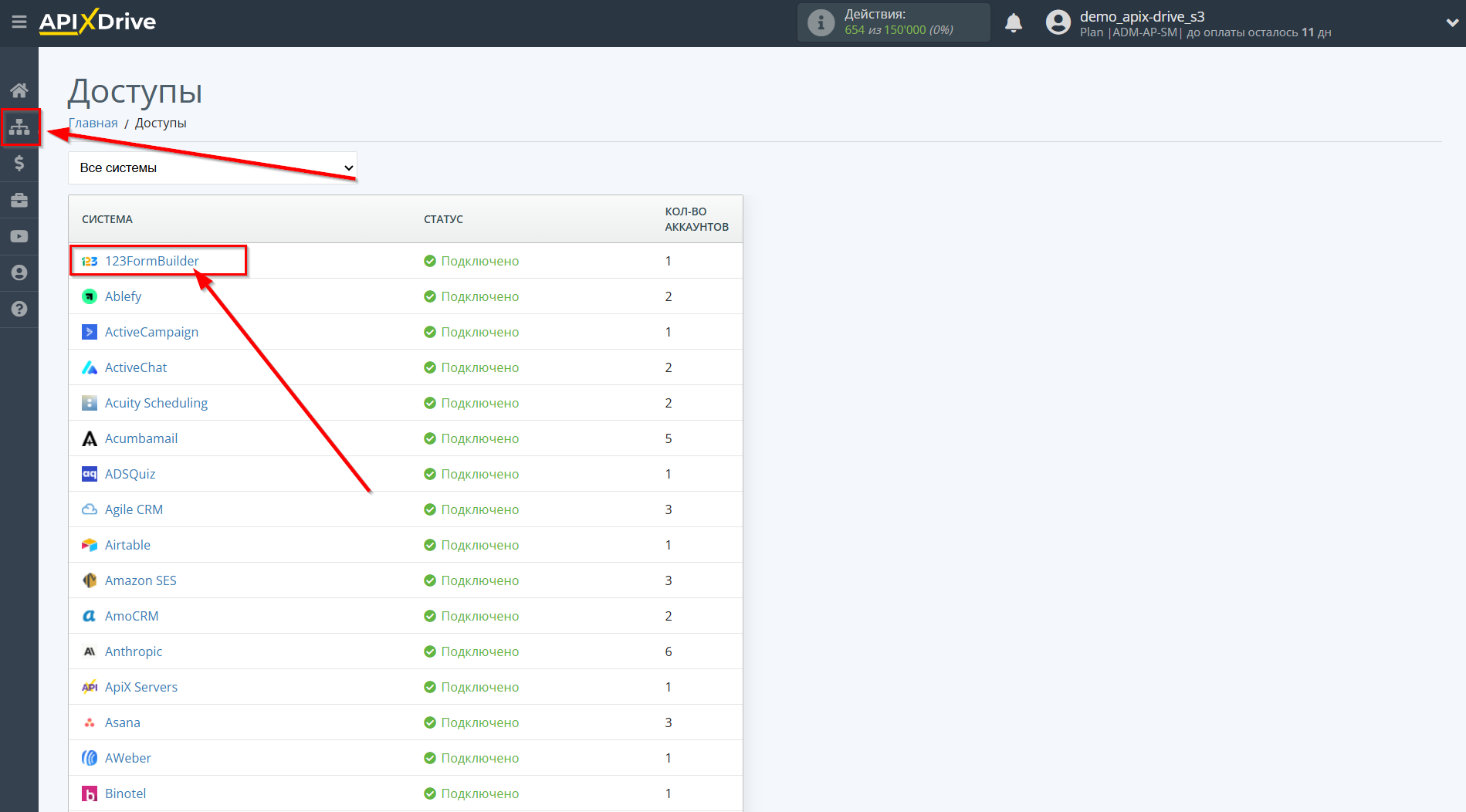Viewport: 1466px width, 812px height.
Task: Go to 'Главная' breadcrumb link
Action: pyautogui.click(x=93, y=123)
